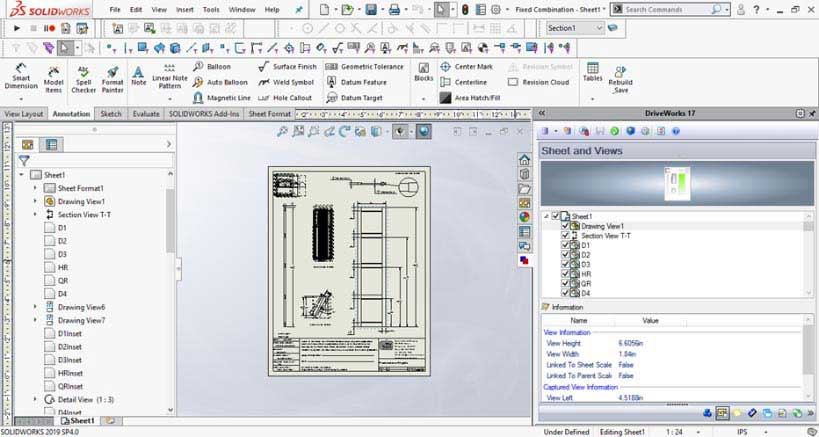This screenshot has width=819, height=437.
Task: Open the Model Items tool
Action: coord(53,78)
